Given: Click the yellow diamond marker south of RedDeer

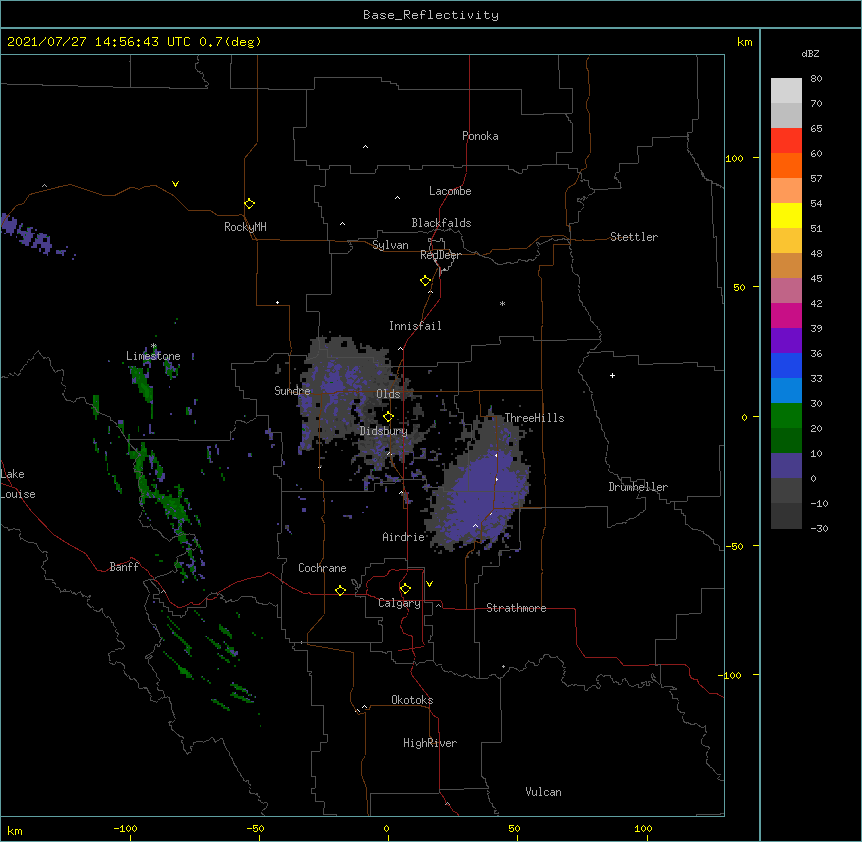Looking at the screenshot, I should point(426,281).
